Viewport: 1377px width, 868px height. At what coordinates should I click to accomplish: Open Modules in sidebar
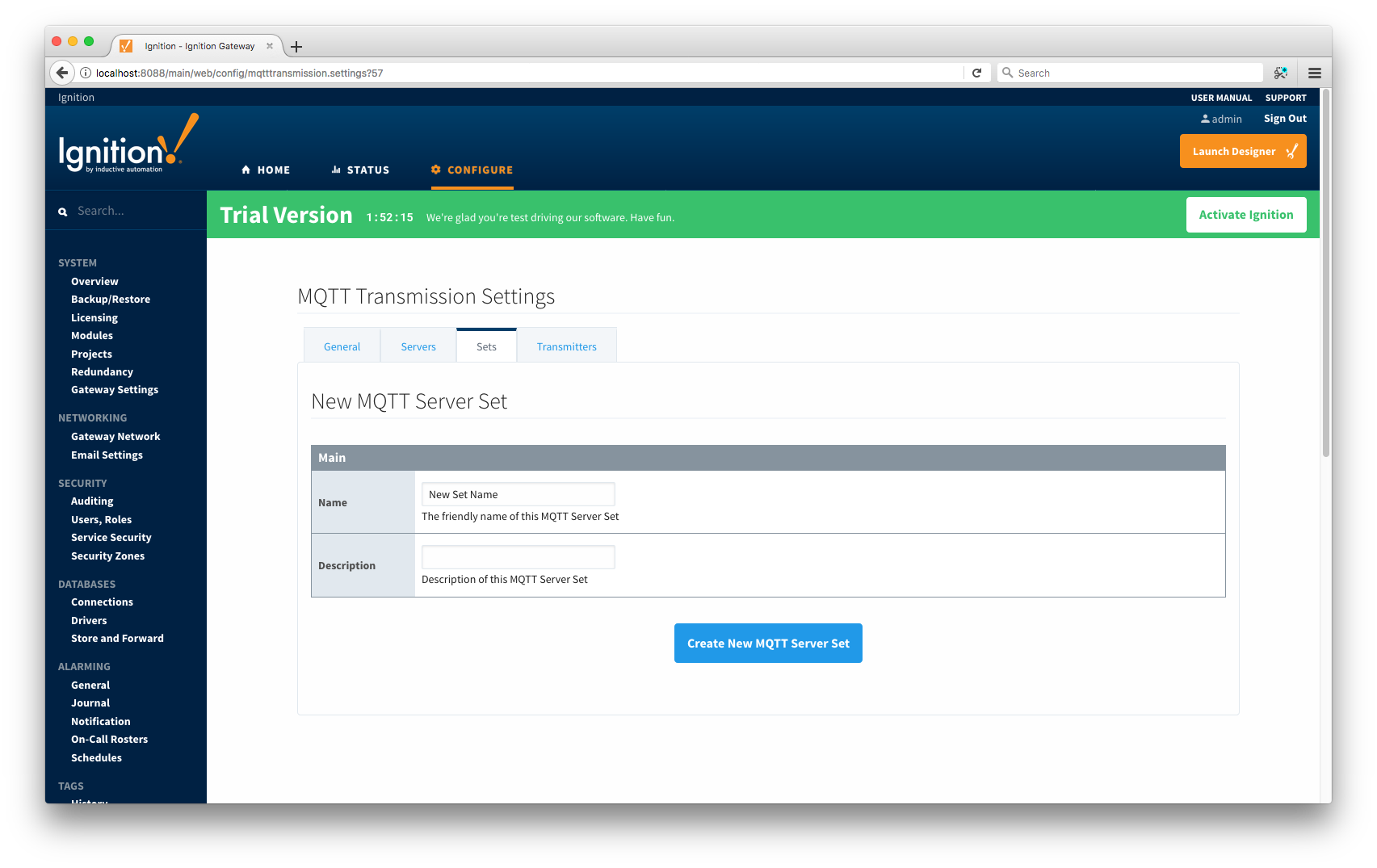(x=92, y=335)
